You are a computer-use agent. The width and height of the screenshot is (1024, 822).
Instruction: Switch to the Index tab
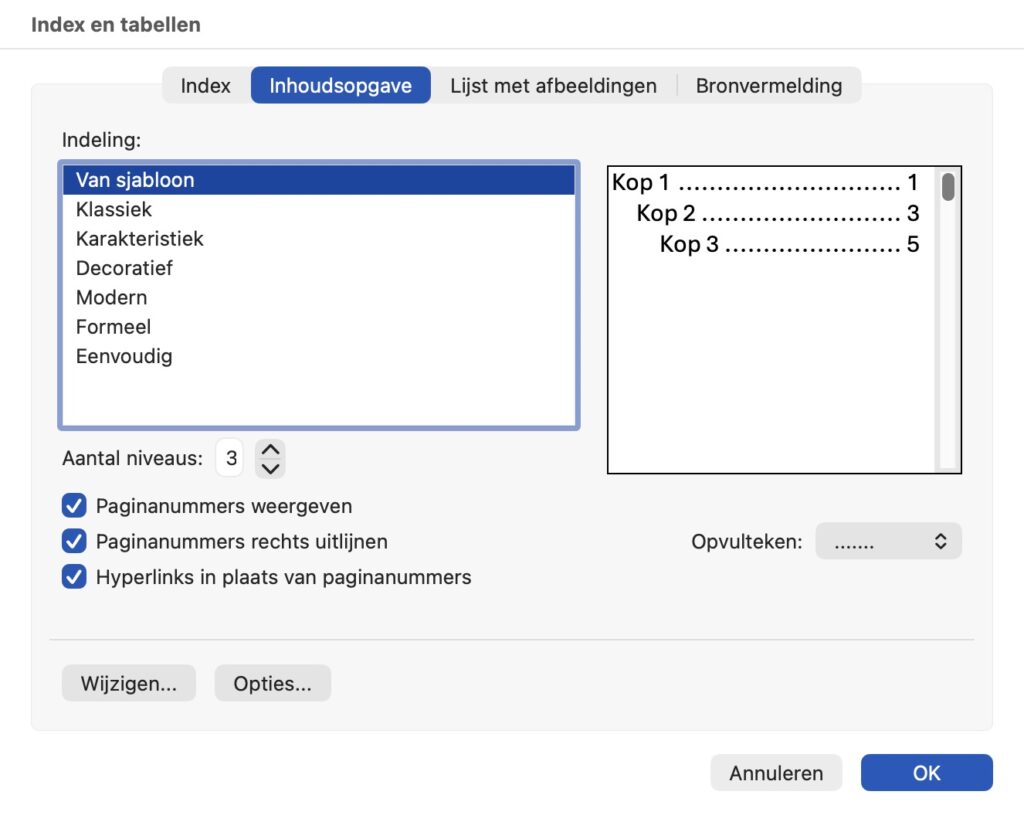click(205, 86)
